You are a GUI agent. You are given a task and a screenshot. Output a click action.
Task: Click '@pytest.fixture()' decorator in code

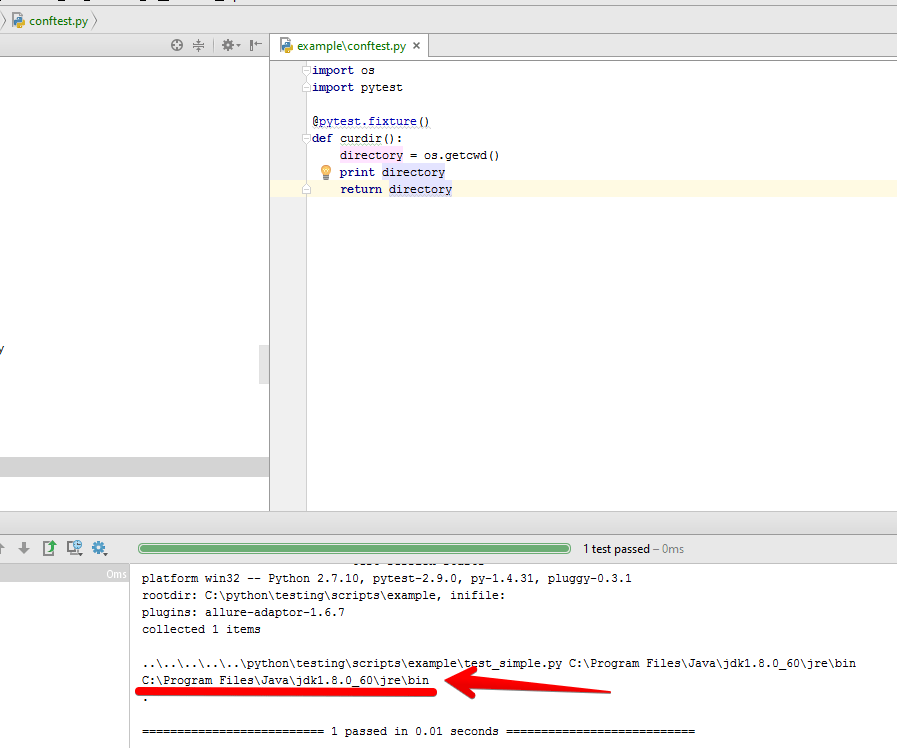tap(371, 121)
